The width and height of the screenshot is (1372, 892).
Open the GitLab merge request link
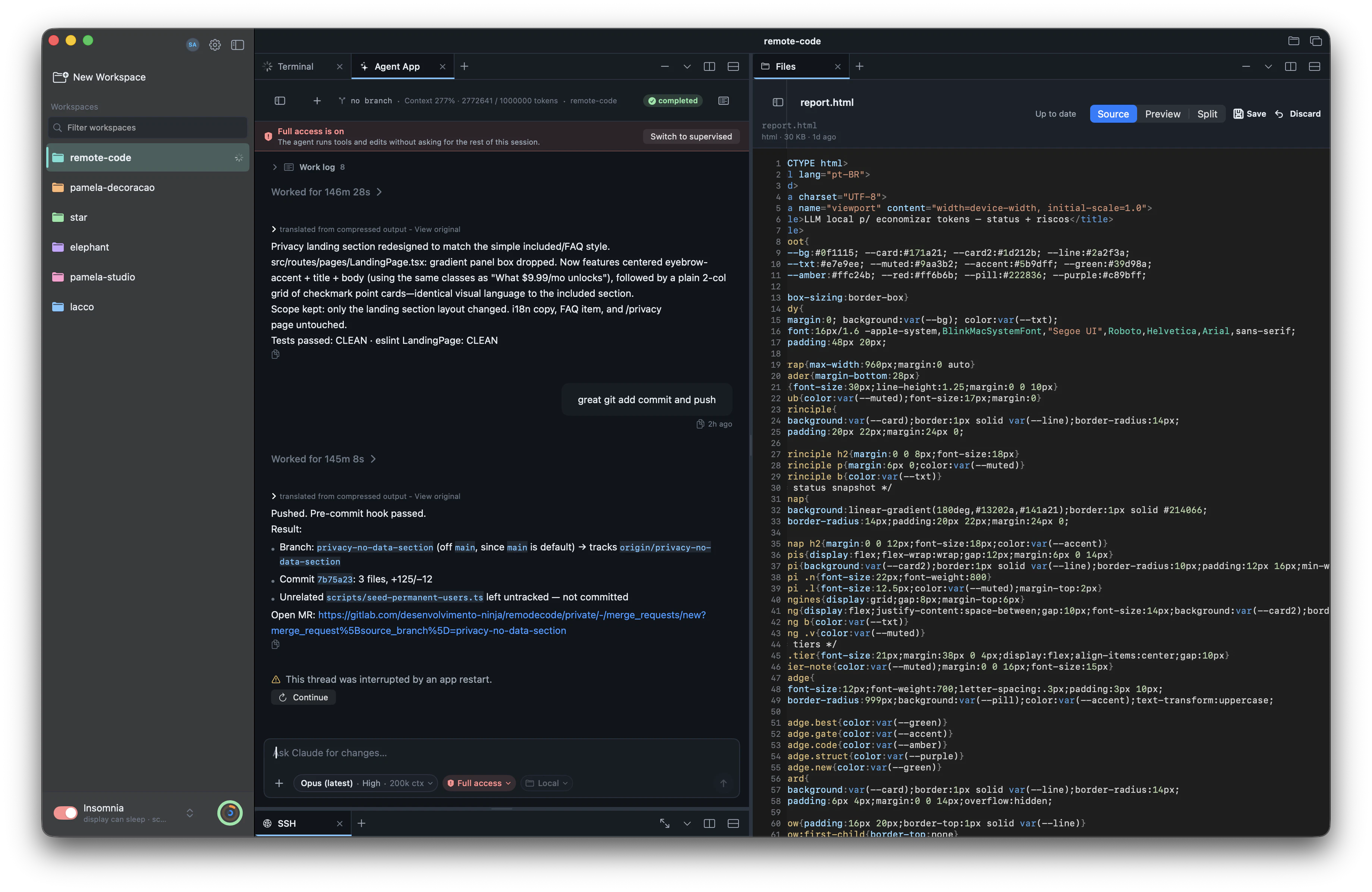click(x=488, y=623)
